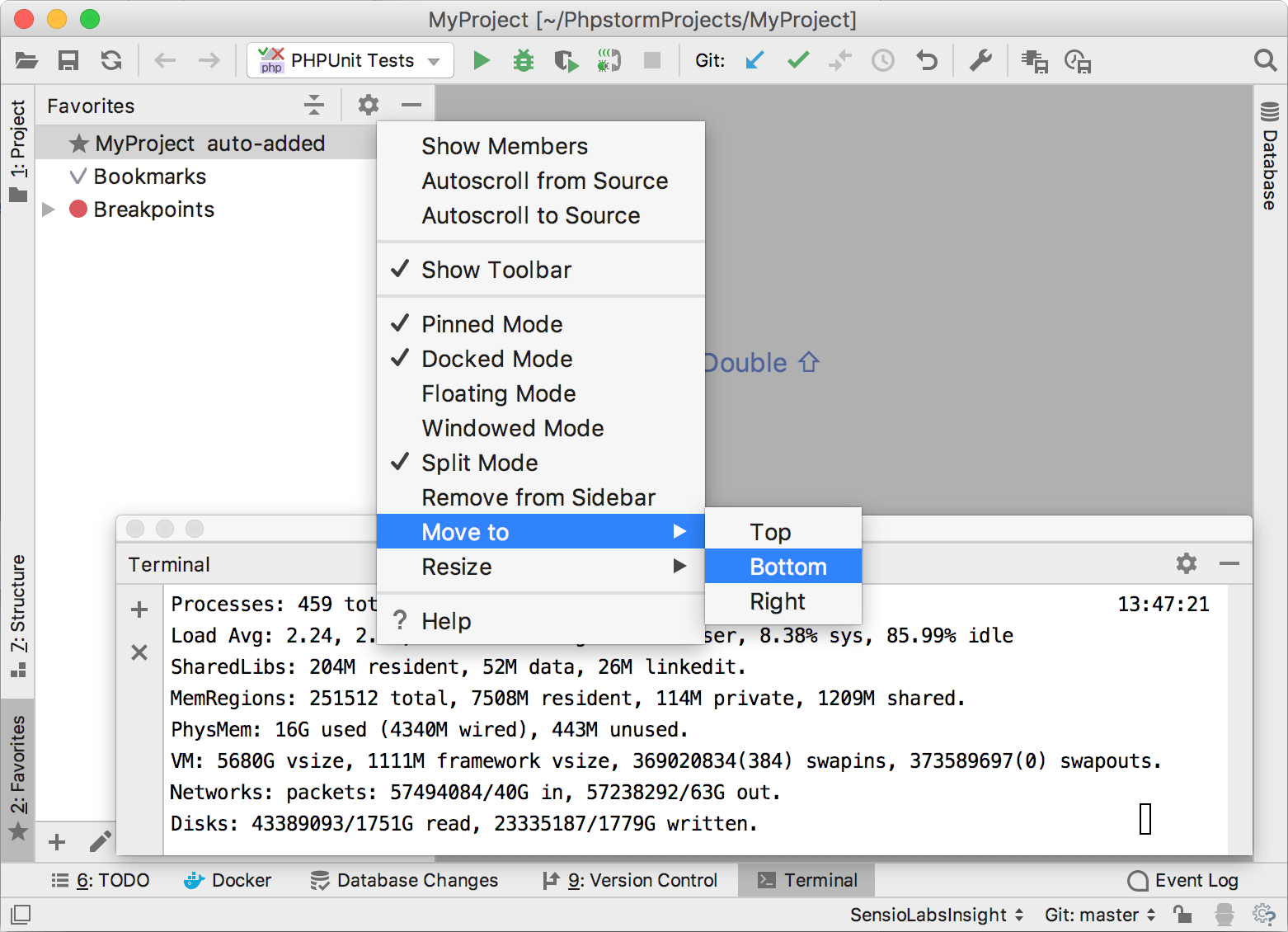Commit changes with Git checkmark icon
1288x932 pixels.
point(797,60)
